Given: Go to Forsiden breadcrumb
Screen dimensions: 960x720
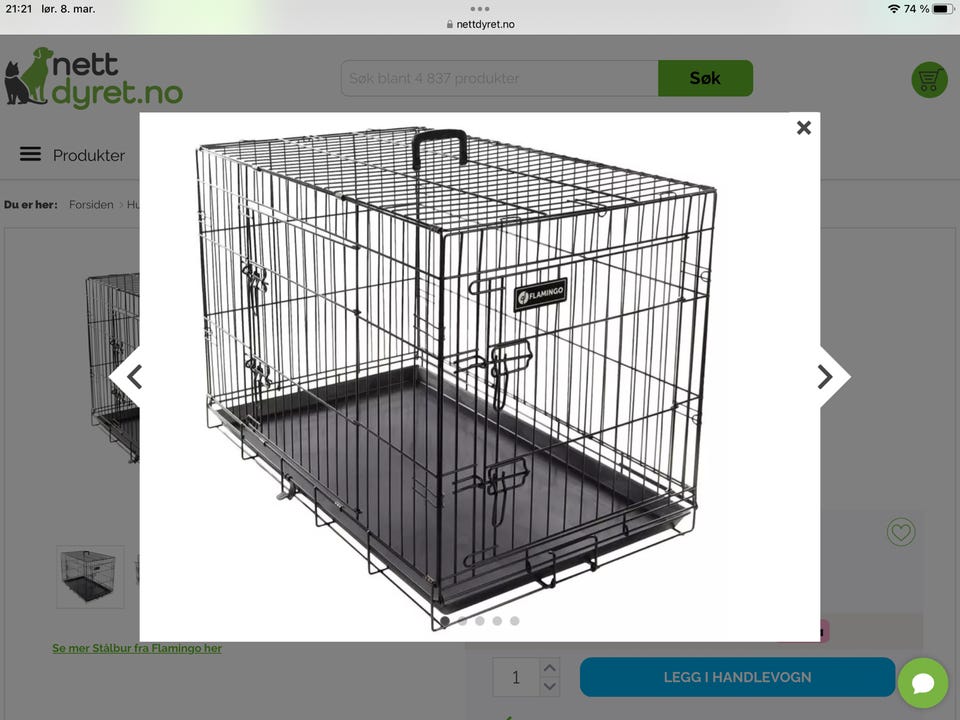Looking at the screenshot, I should (91, 204).
